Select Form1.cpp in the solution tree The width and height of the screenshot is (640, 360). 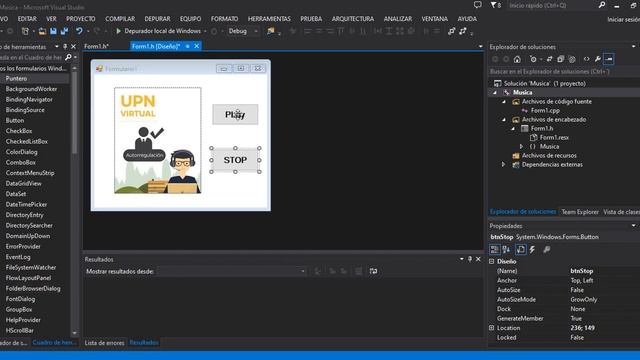545,111
